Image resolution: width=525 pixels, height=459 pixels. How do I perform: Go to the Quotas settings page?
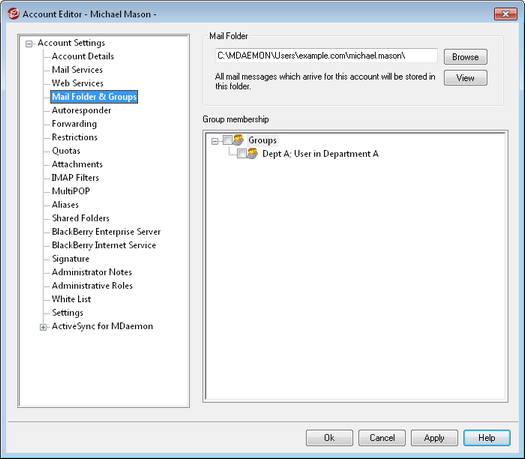[66, 151]
